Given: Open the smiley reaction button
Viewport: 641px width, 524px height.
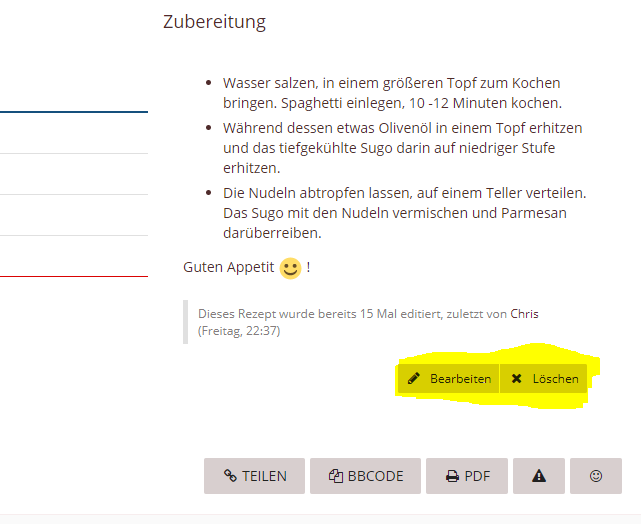Looking at the screenshot, I should (x=596, y=476).
